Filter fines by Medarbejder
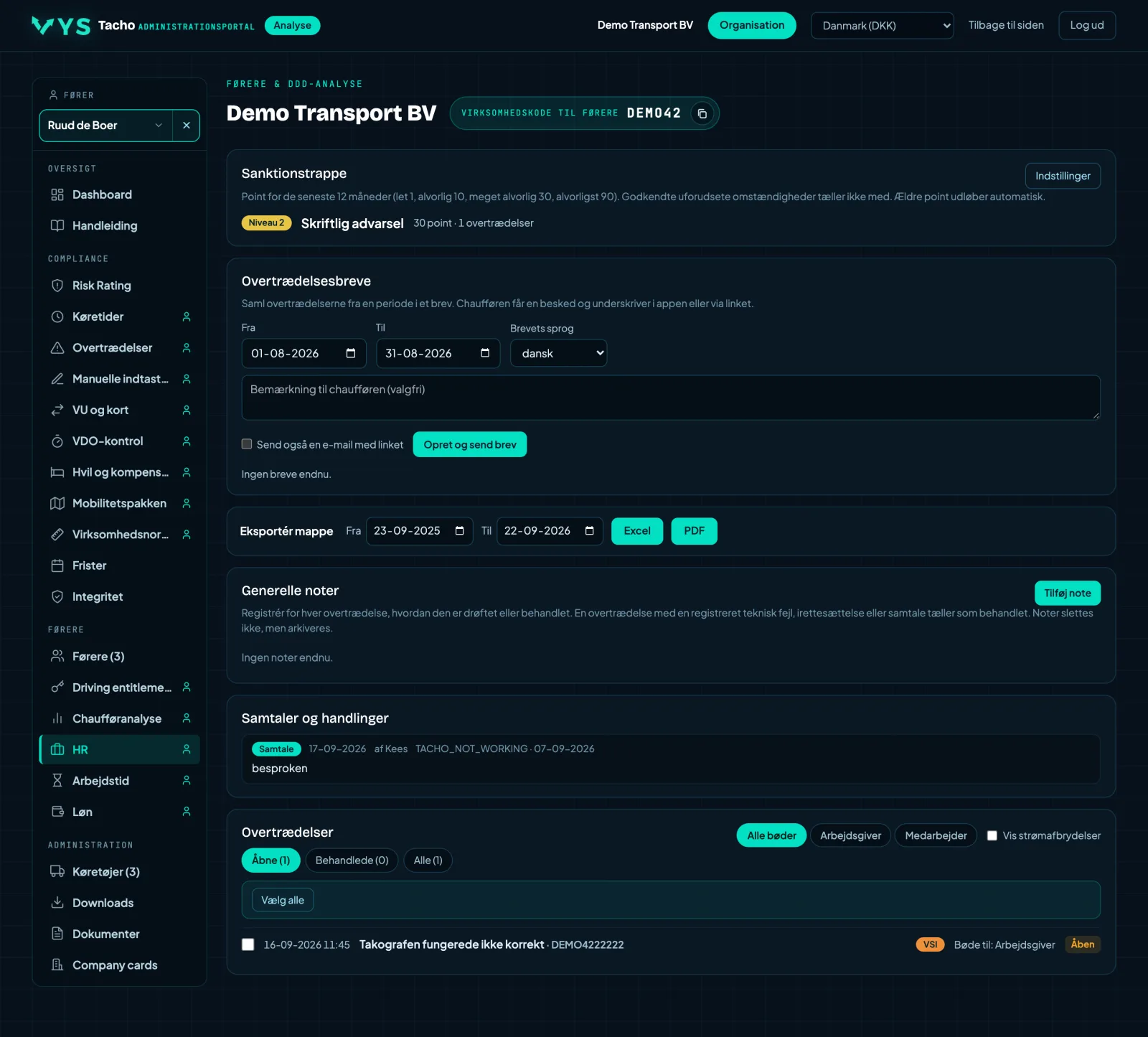This screenshot has height=1037, width=1148. coord(936,835)
